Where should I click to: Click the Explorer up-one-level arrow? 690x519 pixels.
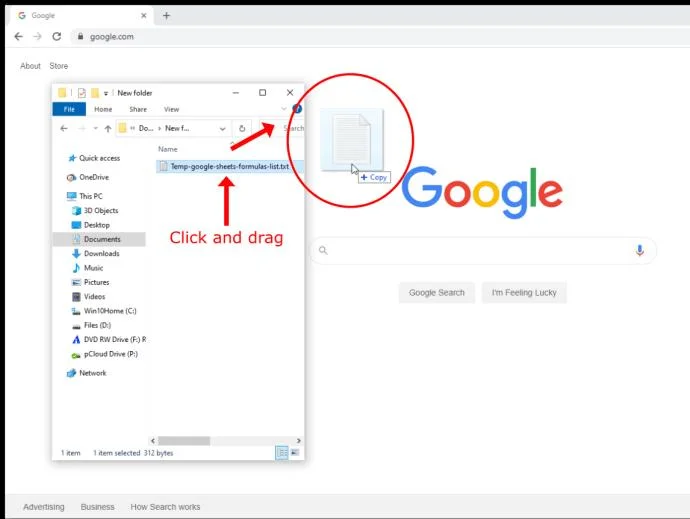[x=108, y=129]
